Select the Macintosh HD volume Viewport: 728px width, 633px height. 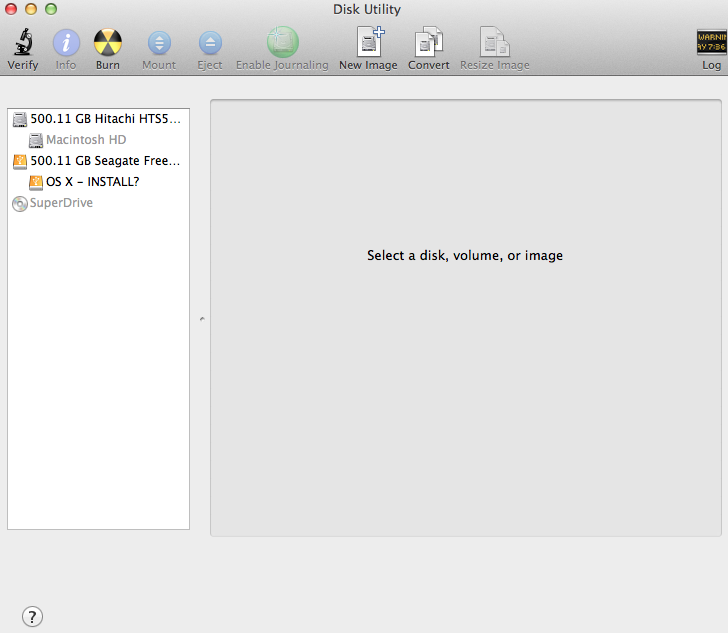tap(98, 140)
